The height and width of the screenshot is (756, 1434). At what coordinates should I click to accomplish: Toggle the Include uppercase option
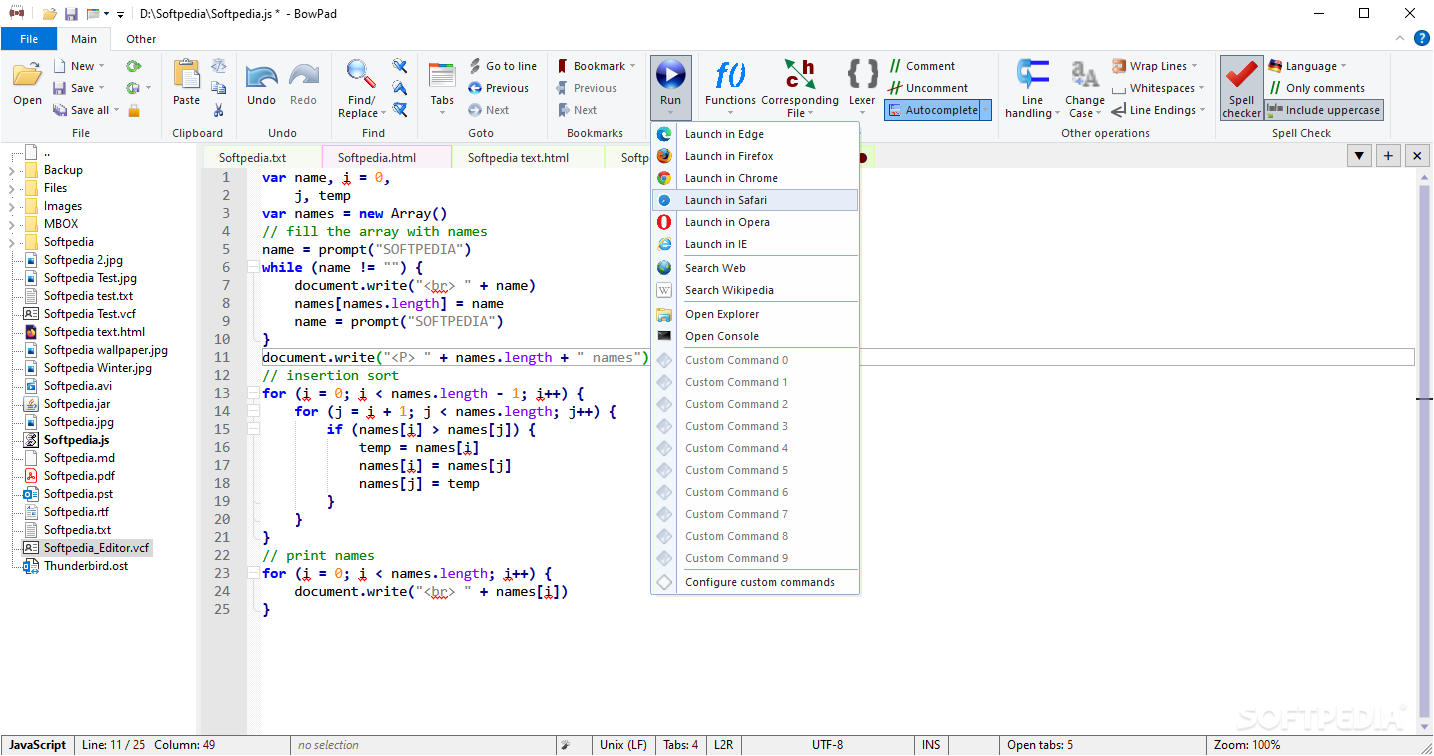[1324, 110]
